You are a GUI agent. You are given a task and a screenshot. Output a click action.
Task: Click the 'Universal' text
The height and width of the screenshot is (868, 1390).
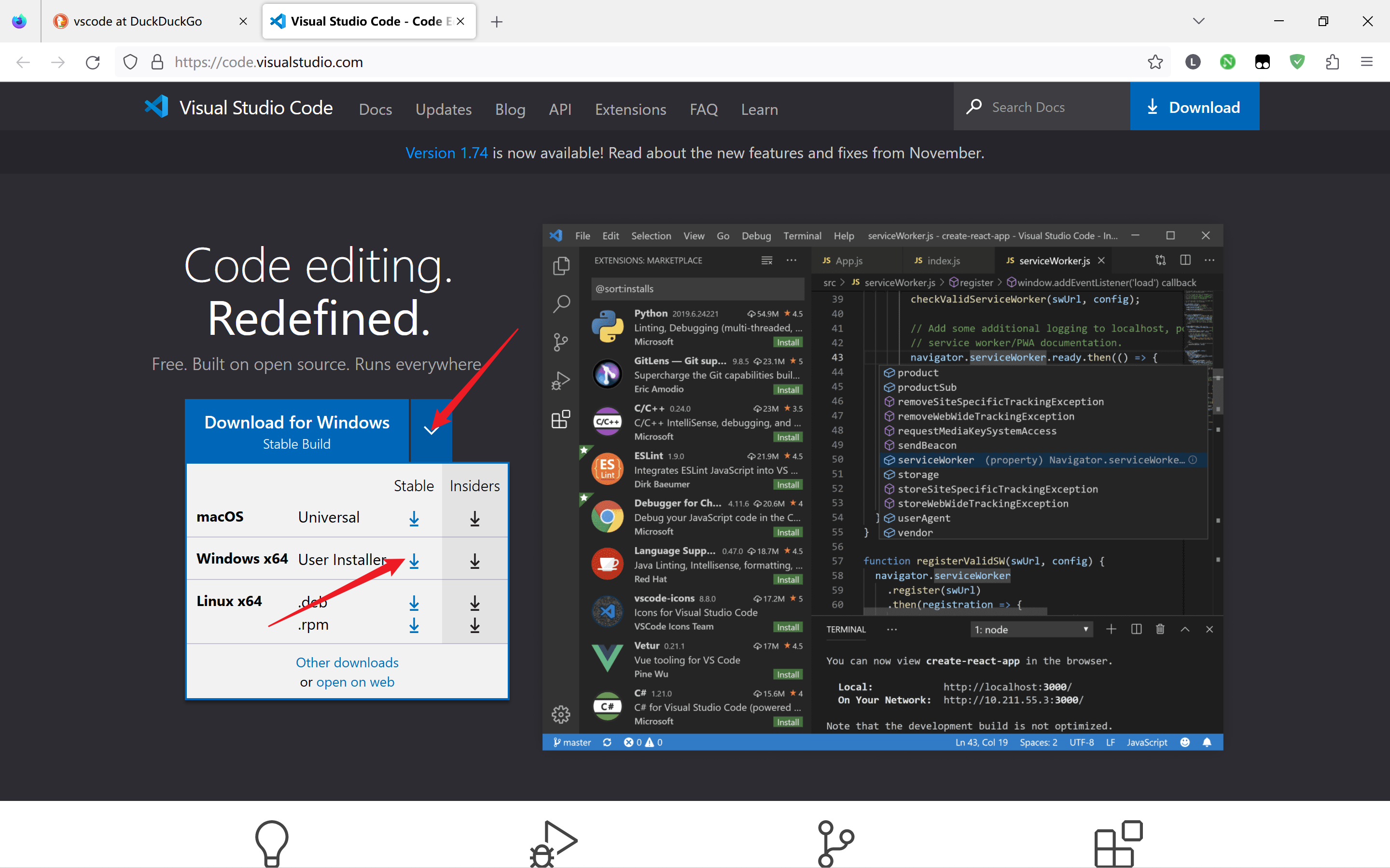[328, 517]
